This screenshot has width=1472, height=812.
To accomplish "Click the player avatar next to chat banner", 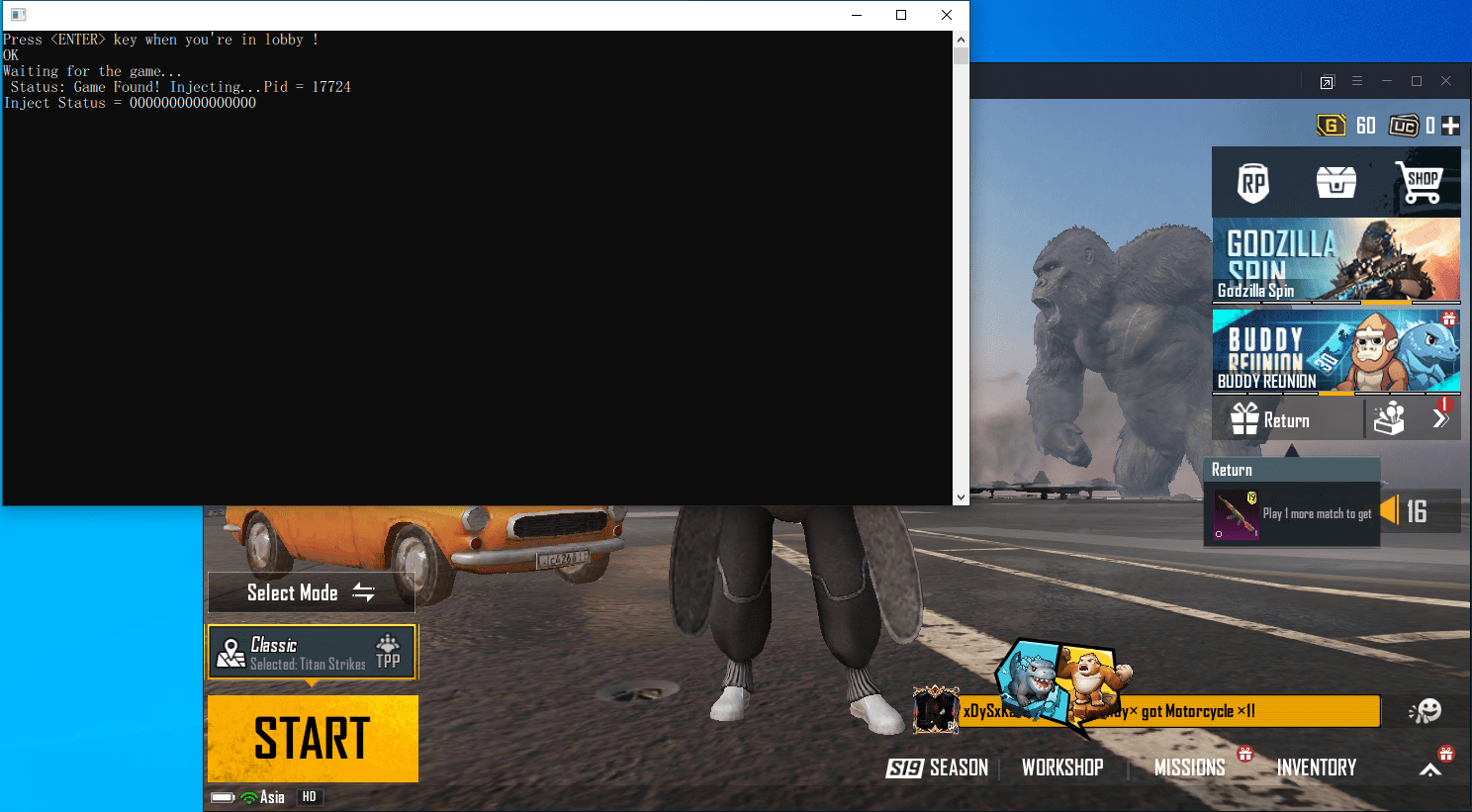I will tap(935, 709).
